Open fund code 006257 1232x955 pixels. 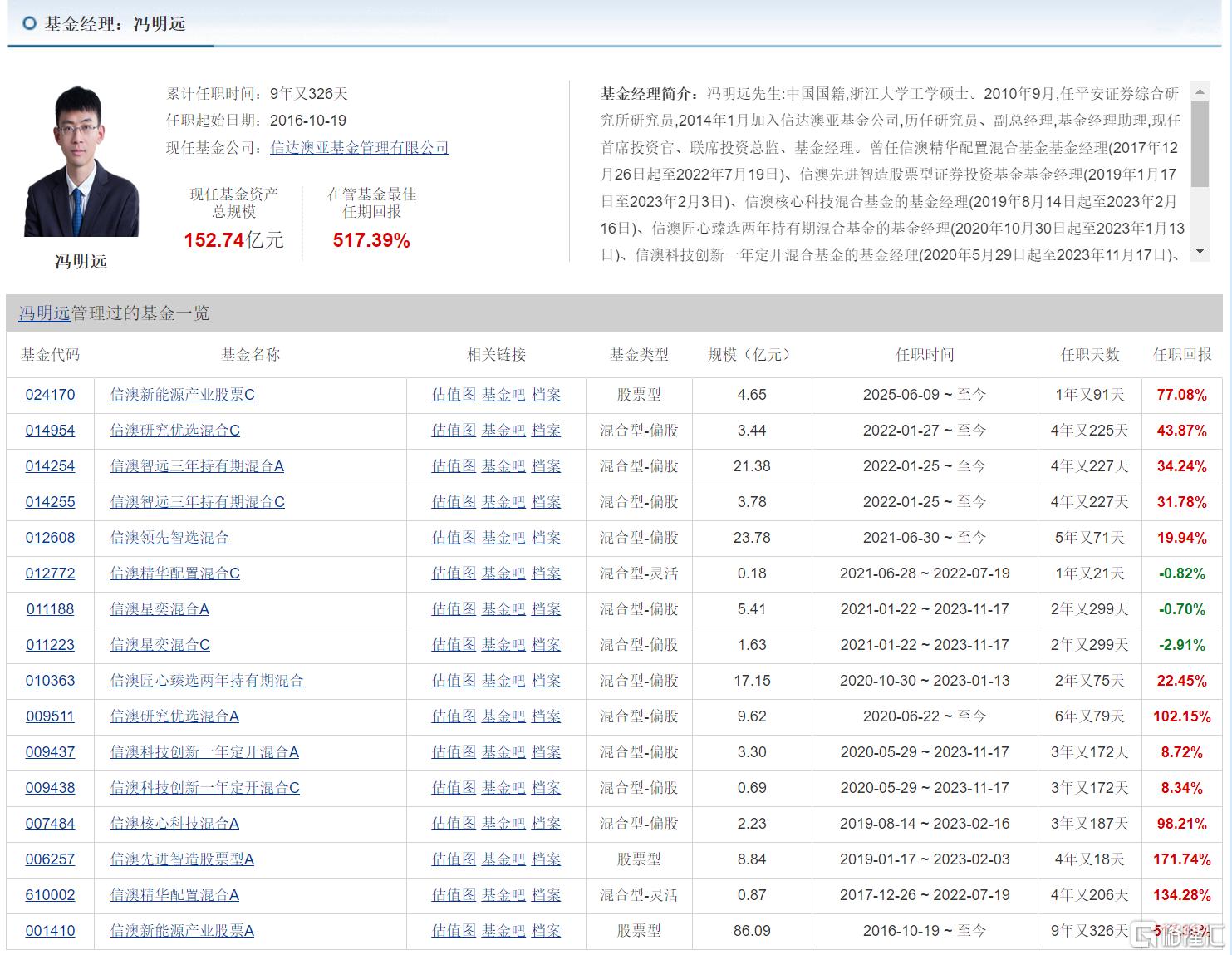[50, 859]
